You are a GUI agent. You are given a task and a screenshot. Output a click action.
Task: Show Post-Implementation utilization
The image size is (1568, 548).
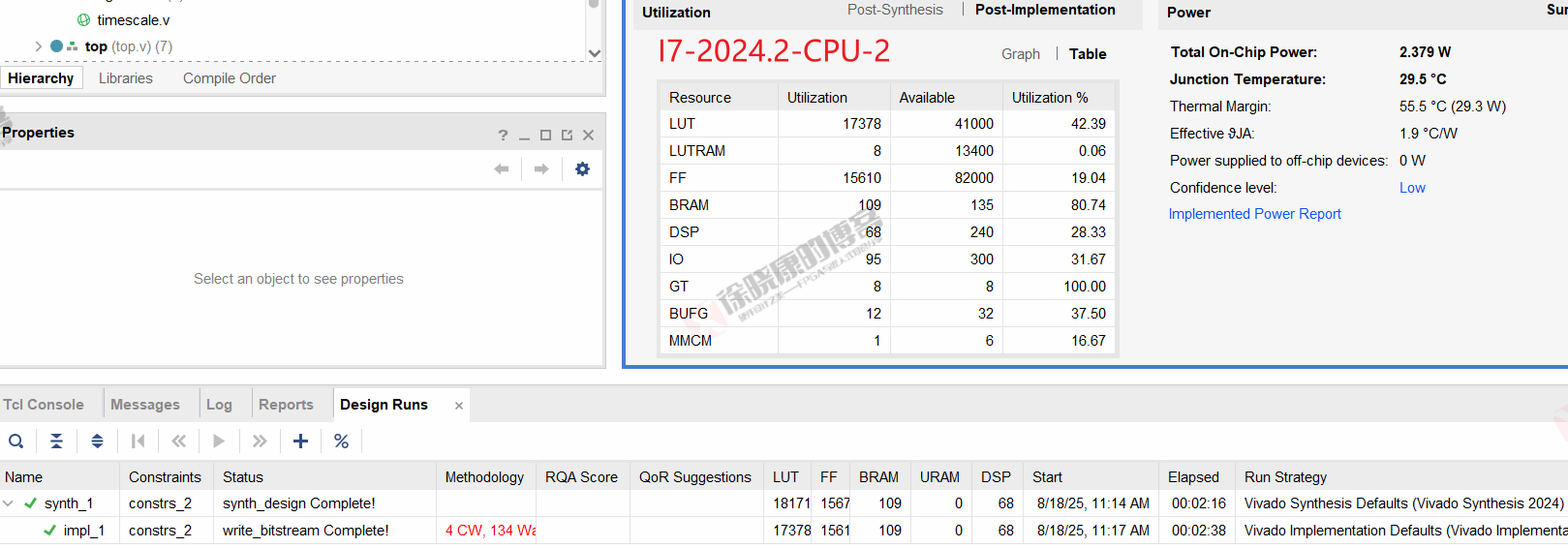(x=1045, y=10)
